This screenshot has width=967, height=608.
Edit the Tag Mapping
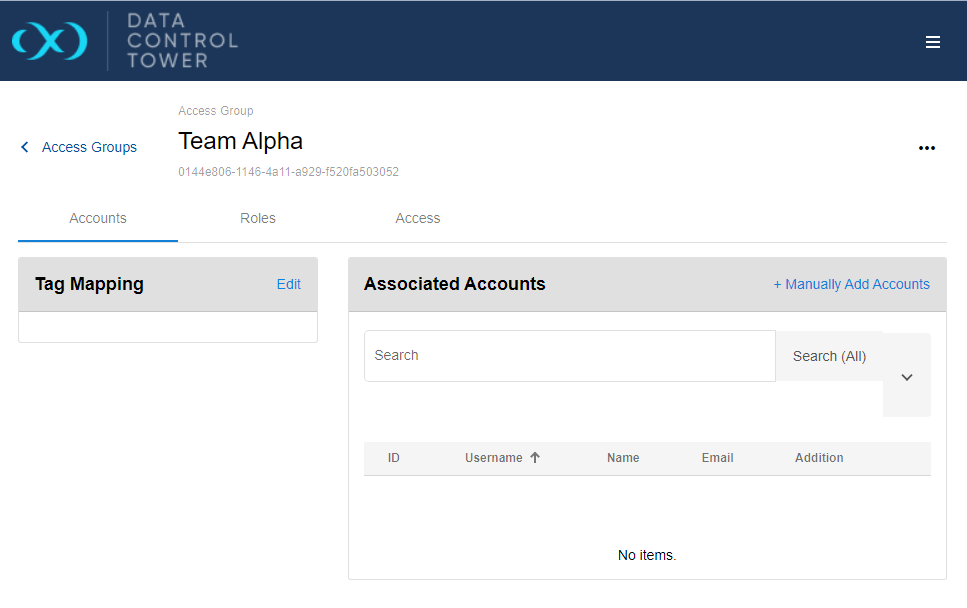(x=288, y=284)
